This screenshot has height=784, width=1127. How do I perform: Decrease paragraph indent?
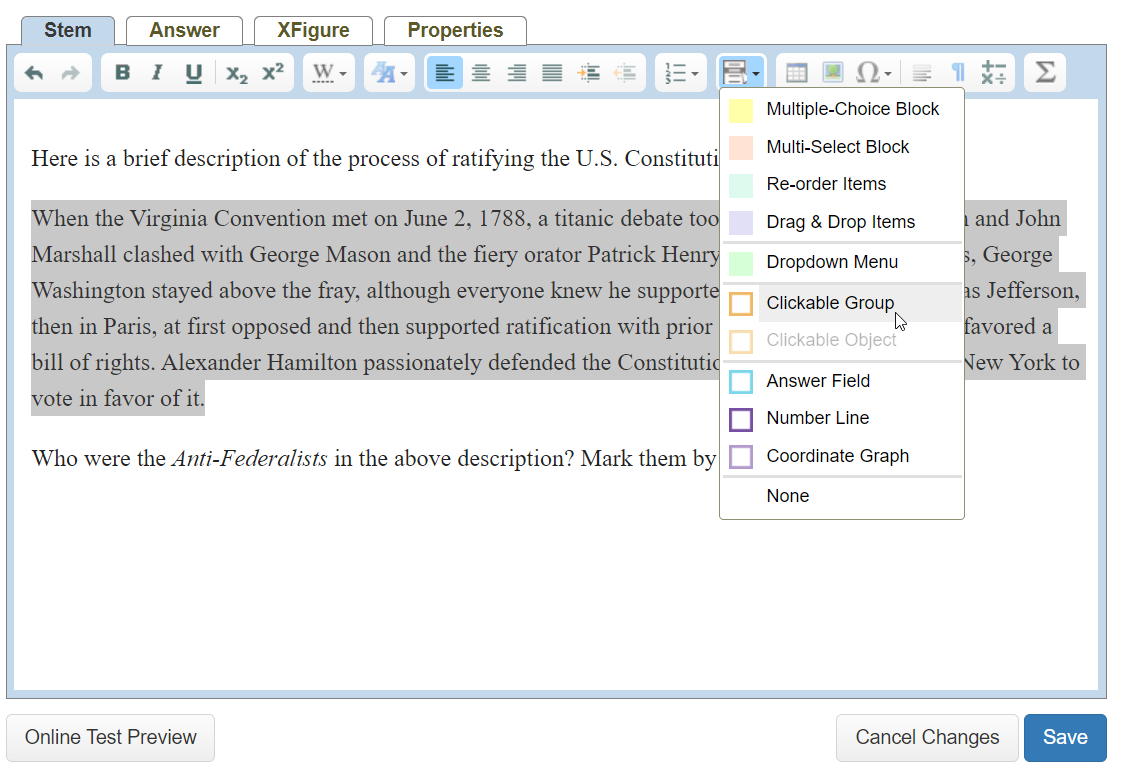pos(625,73)
